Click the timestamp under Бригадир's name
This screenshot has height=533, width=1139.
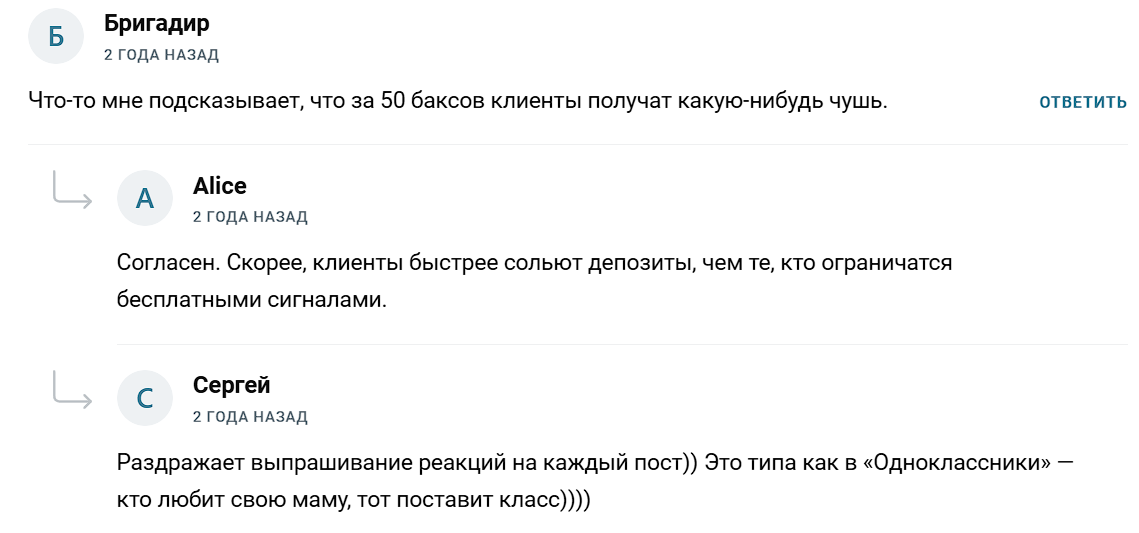point(161,55)
